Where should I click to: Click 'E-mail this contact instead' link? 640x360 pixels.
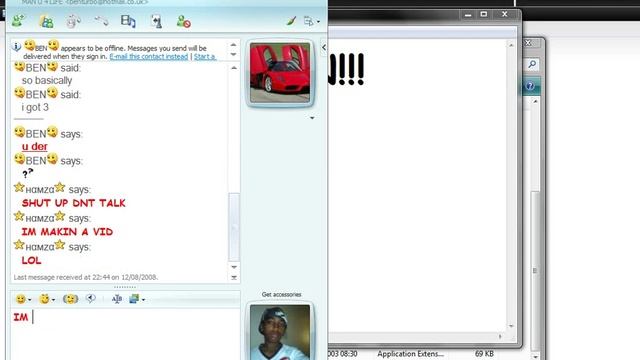pos(149,56)
